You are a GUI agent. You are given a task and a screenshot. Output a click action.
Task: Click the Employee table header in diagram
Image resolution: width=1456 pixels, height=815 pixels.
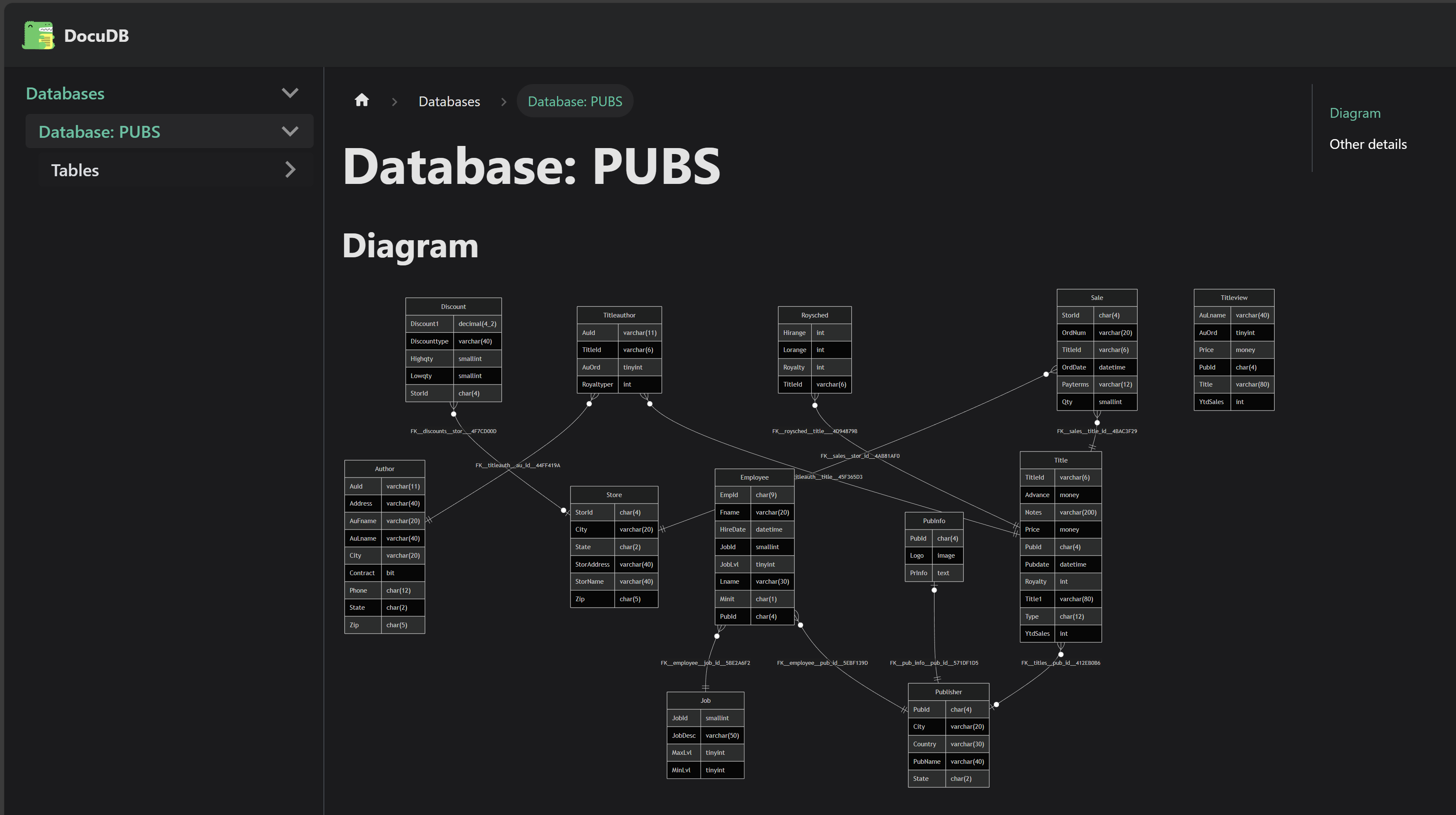tap(754, 477)
